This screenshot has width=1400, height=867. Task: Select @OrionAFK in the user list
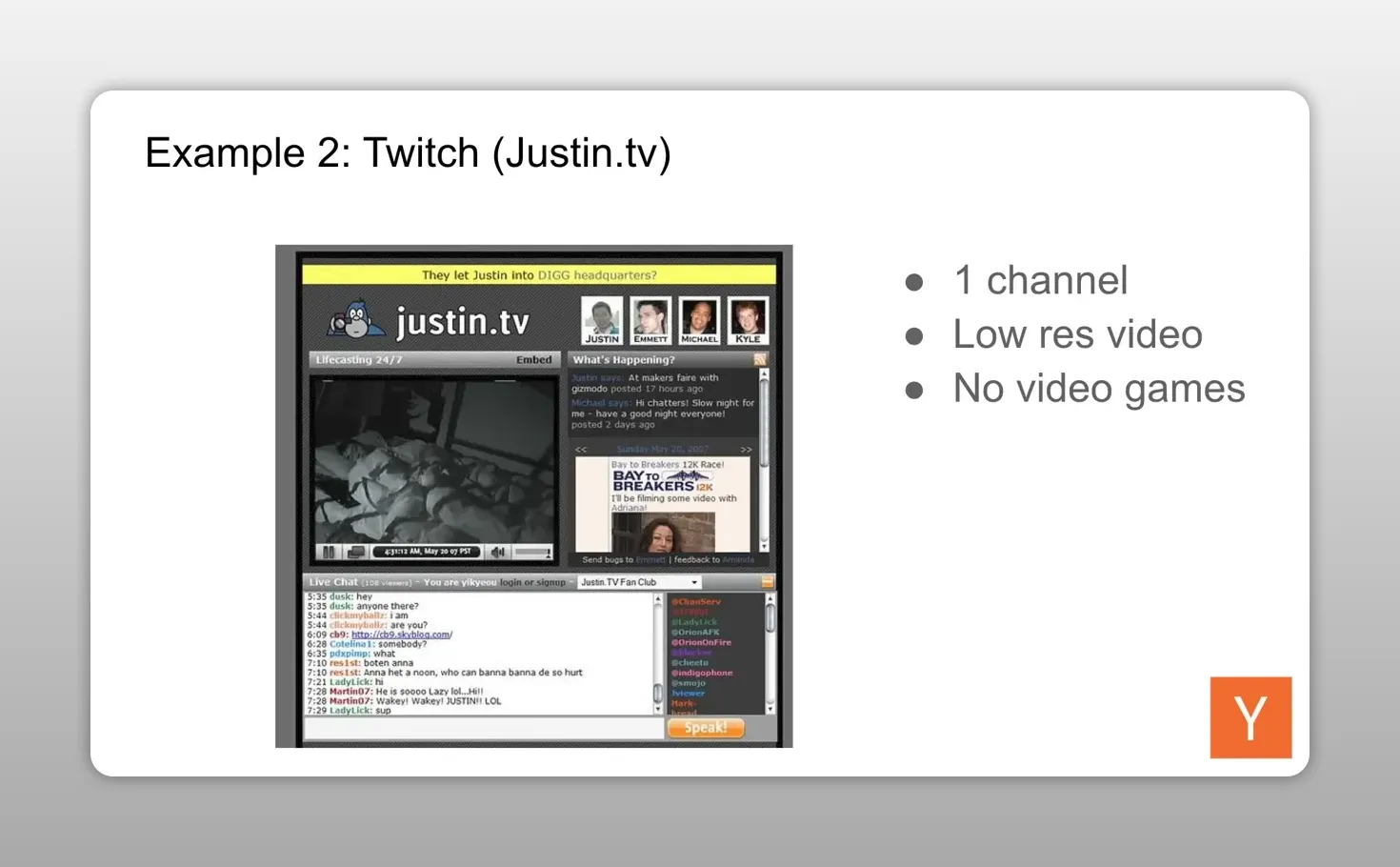pyautogui.click(x=695, y=633)
